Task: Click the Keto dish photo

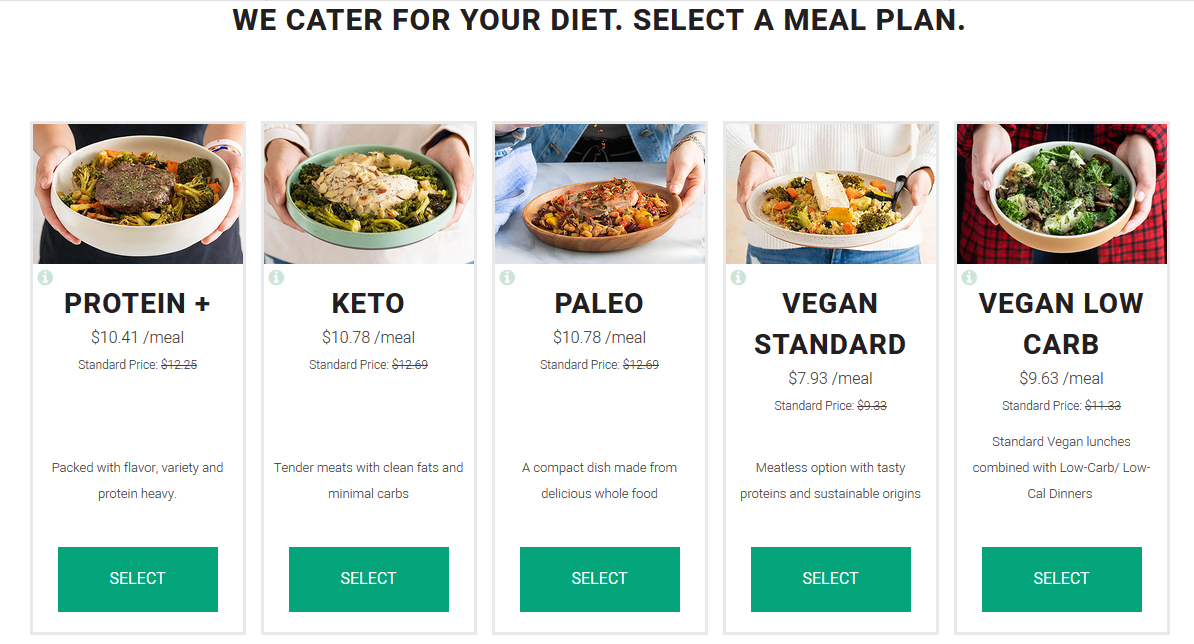Action: point(368,192)
